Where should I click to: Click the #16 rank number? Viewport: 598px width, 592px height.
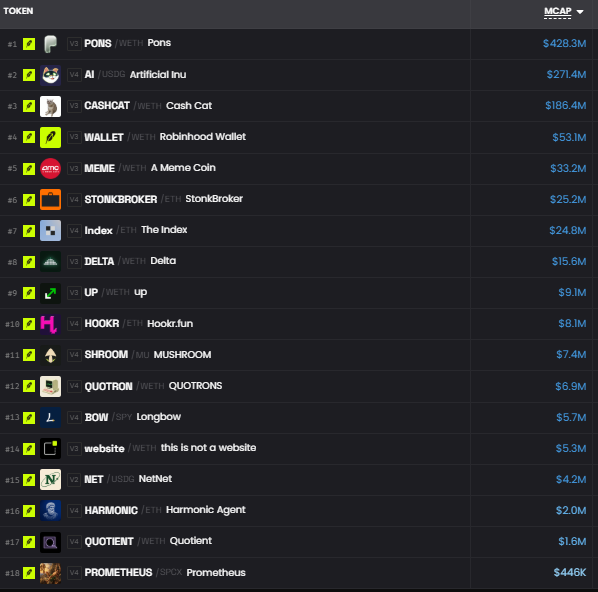(12, 511)
